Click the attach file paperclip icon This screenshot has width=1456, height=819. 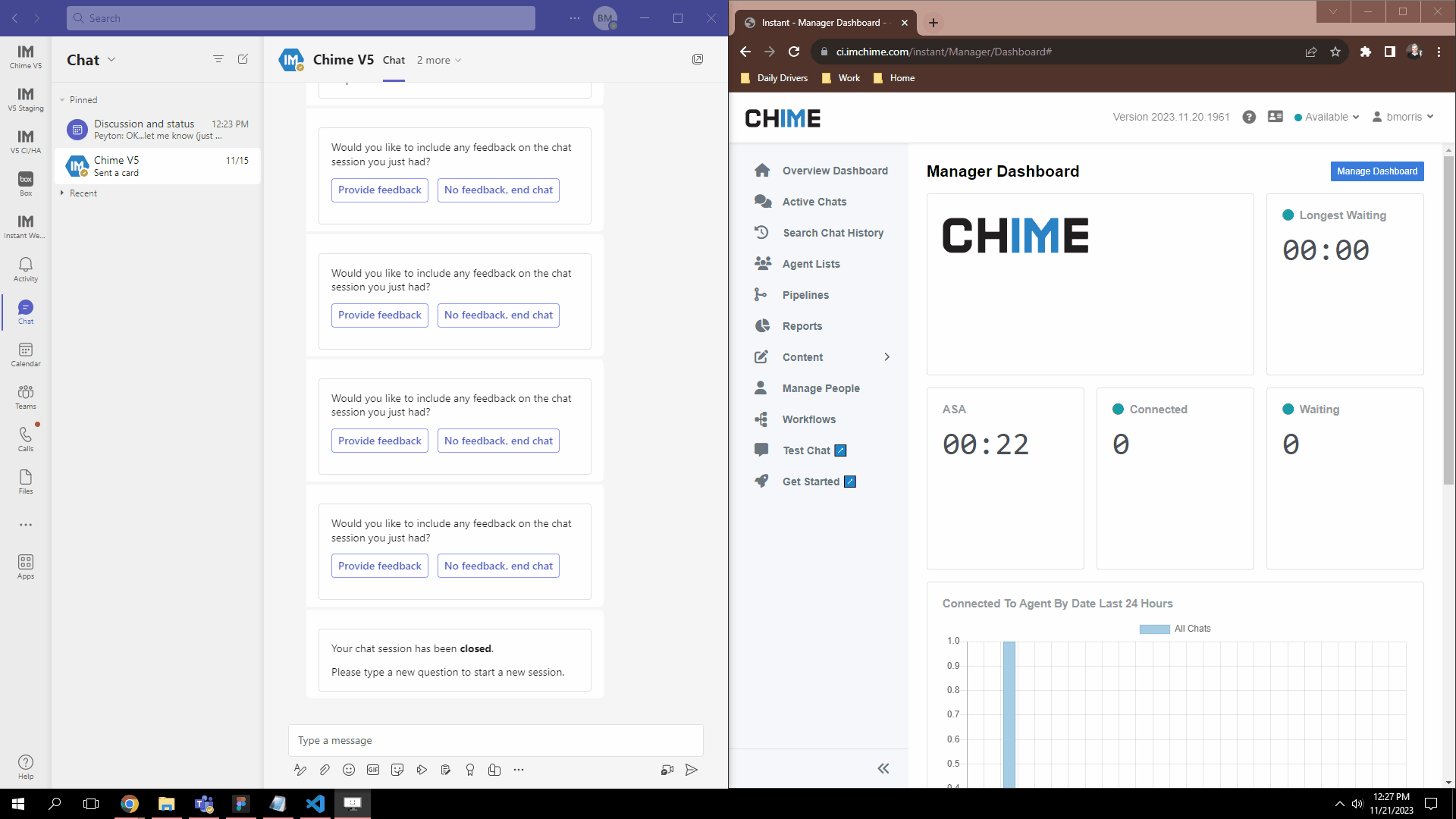pyautogui.click(x=325, y=770)
